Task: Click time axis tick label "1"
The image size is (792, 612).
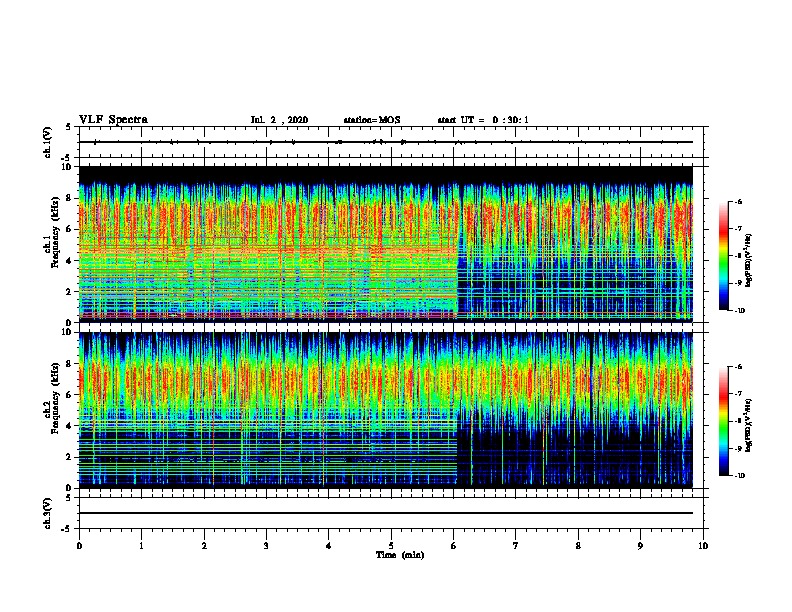Action: click(x=141, y=546)
